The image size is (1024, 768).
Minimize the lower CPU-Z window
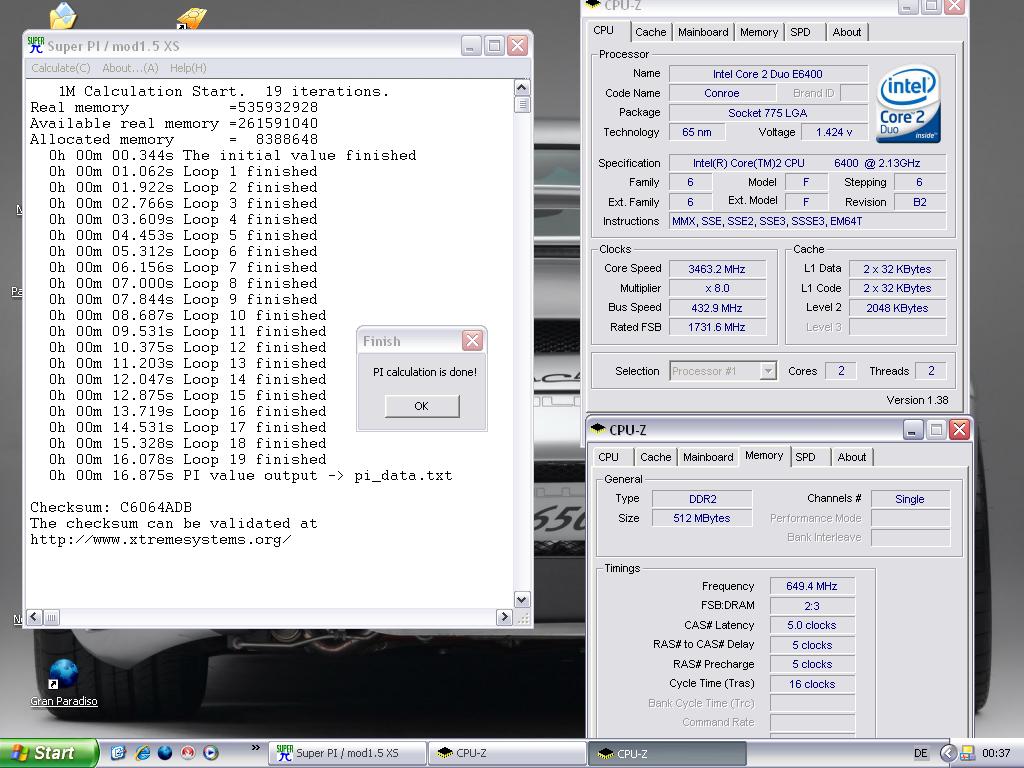coord(913,430)
